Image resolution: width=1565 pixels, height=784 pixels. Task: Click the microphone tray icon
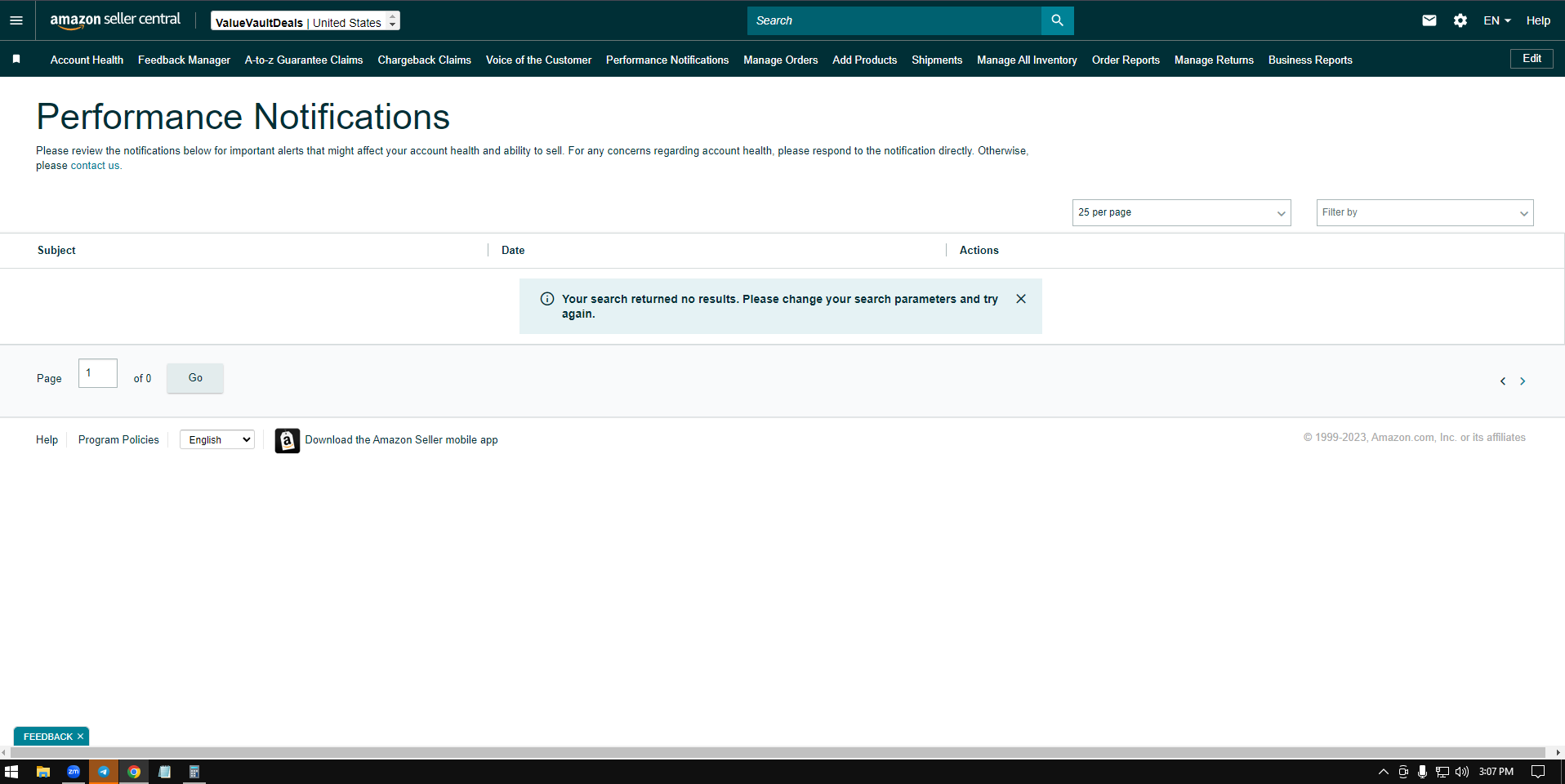[x=1423, y=772]
